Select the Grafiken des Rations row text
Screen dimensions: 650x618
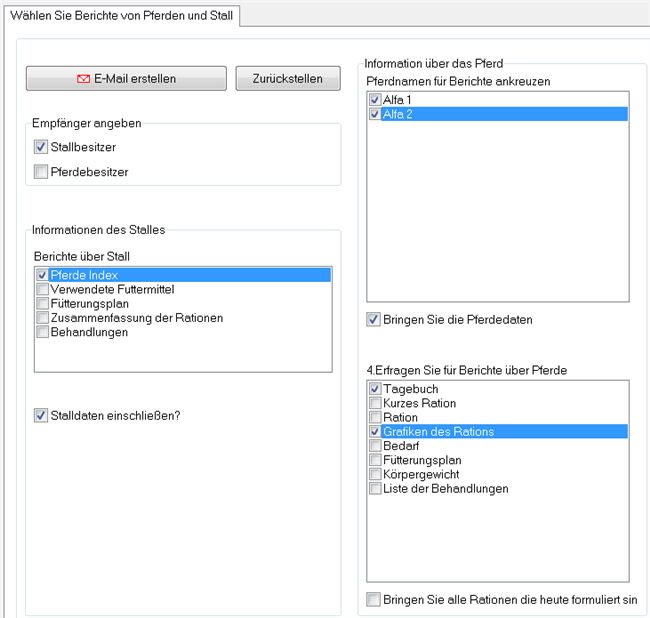(439, 432)
